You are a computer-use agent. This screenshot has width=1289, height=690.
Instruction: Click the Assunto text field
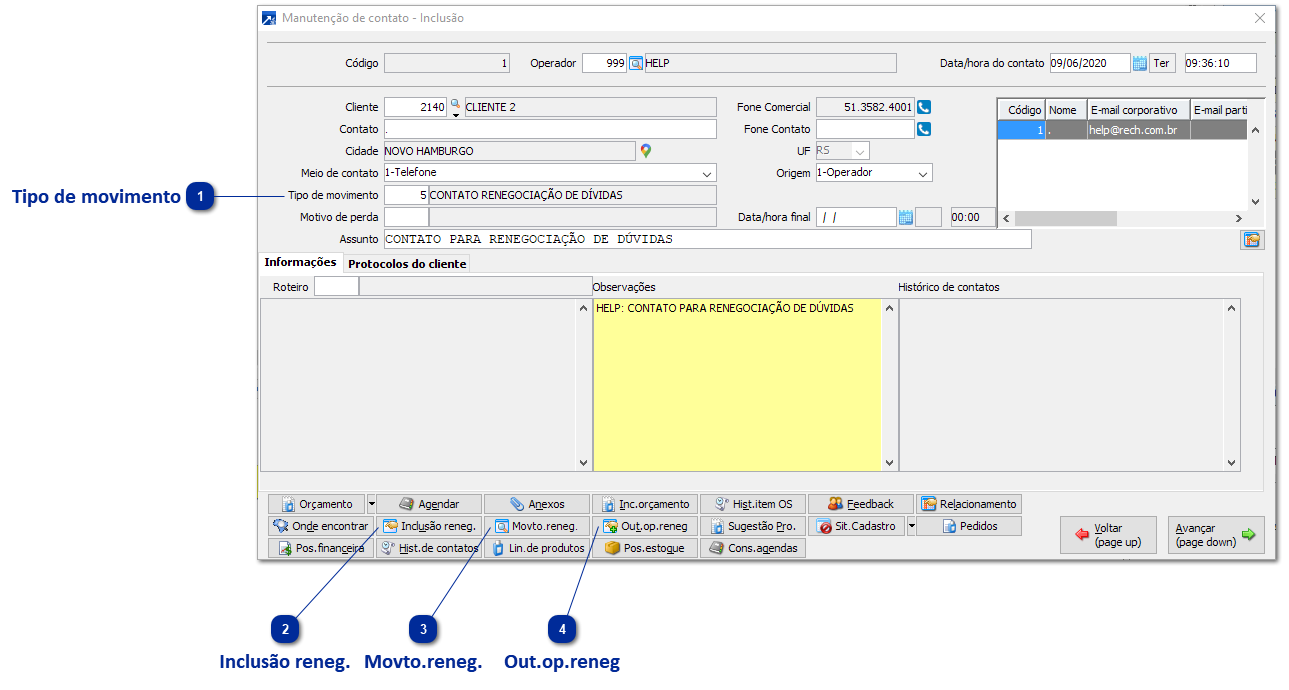pyautogui.click(x=707, y=239)
